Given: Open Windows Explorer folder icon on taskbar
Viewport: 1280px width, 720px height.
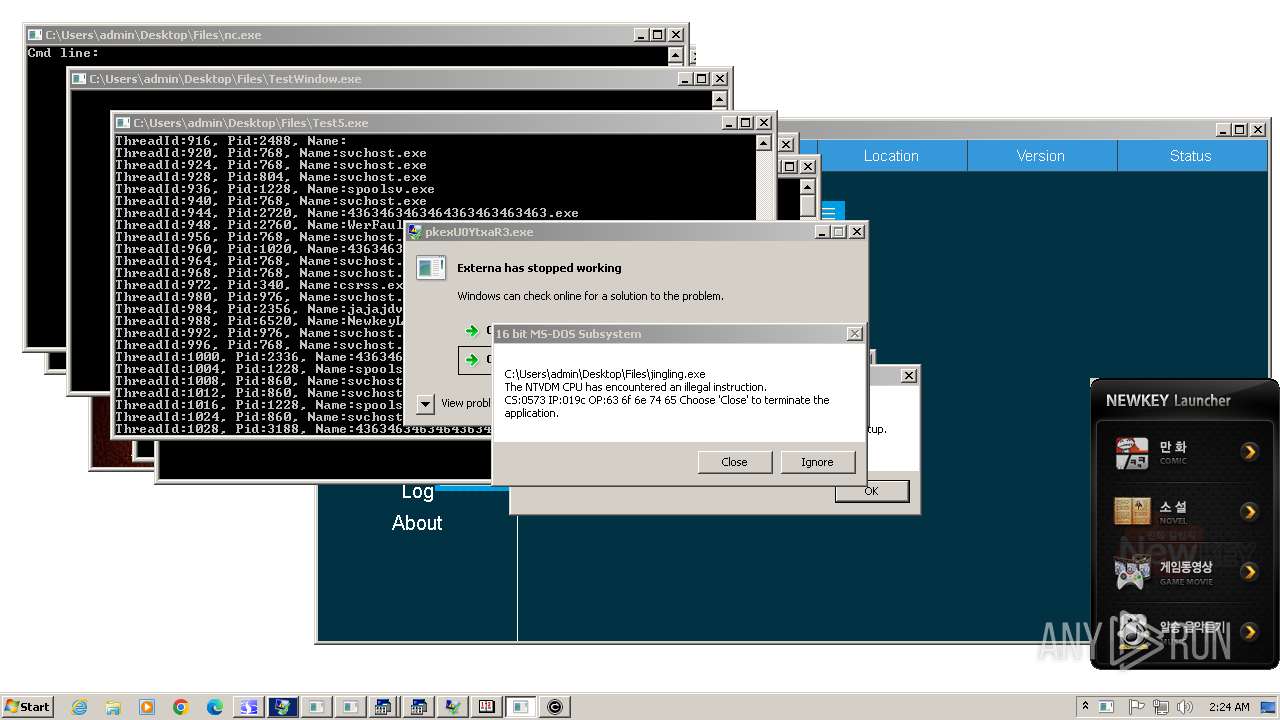Looking at the screenshot, I should coord(114,707).
